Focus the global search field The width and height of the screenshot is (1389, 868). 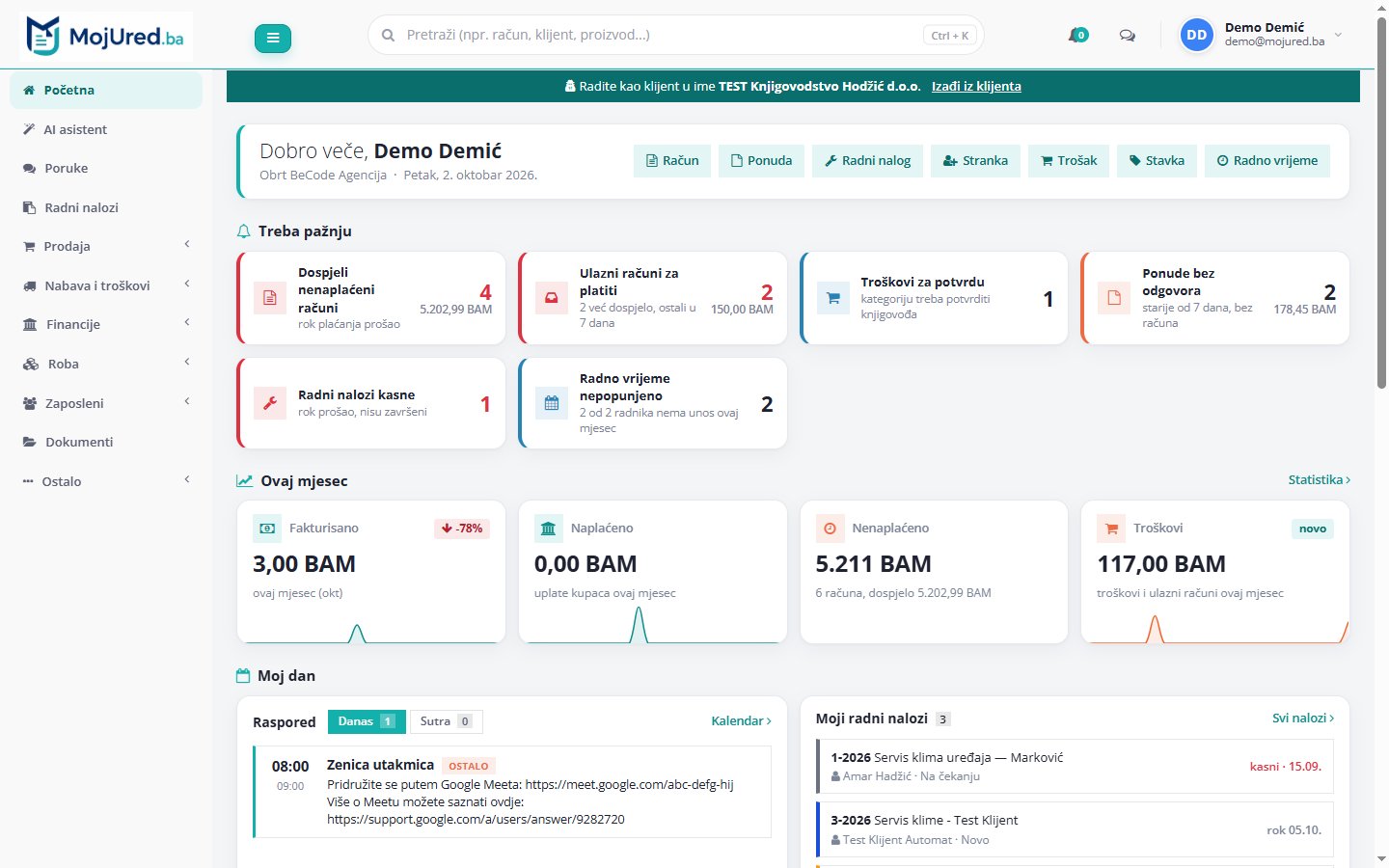tap(675, 35)
